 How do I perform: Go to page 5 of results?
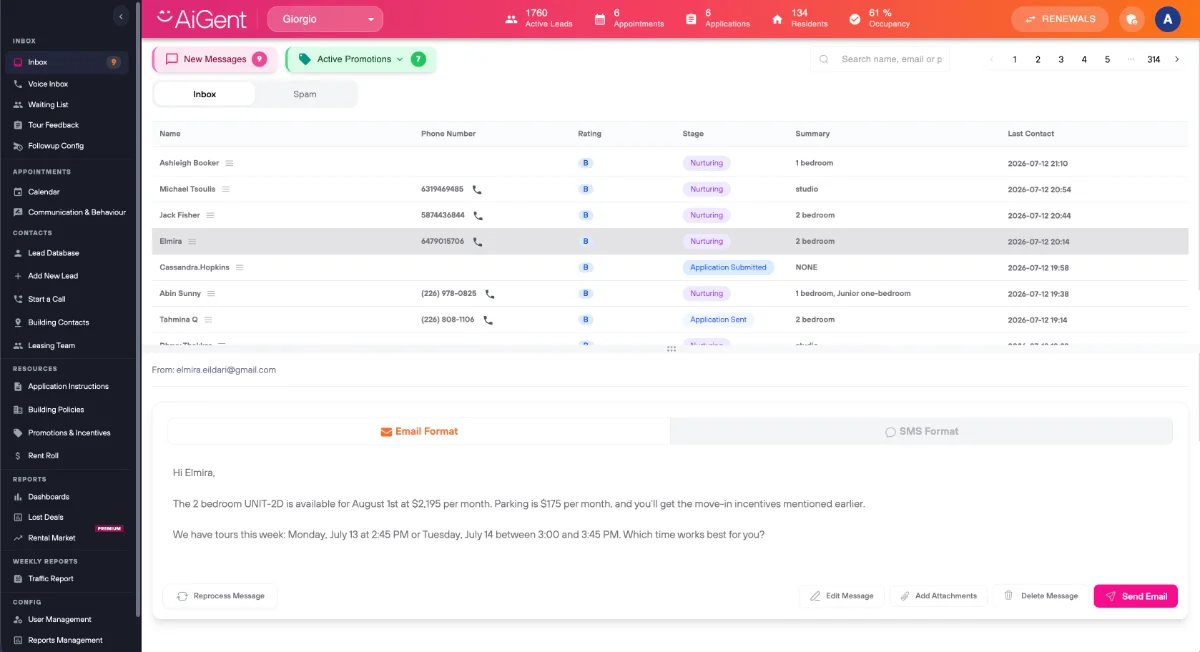point(1107,60)
